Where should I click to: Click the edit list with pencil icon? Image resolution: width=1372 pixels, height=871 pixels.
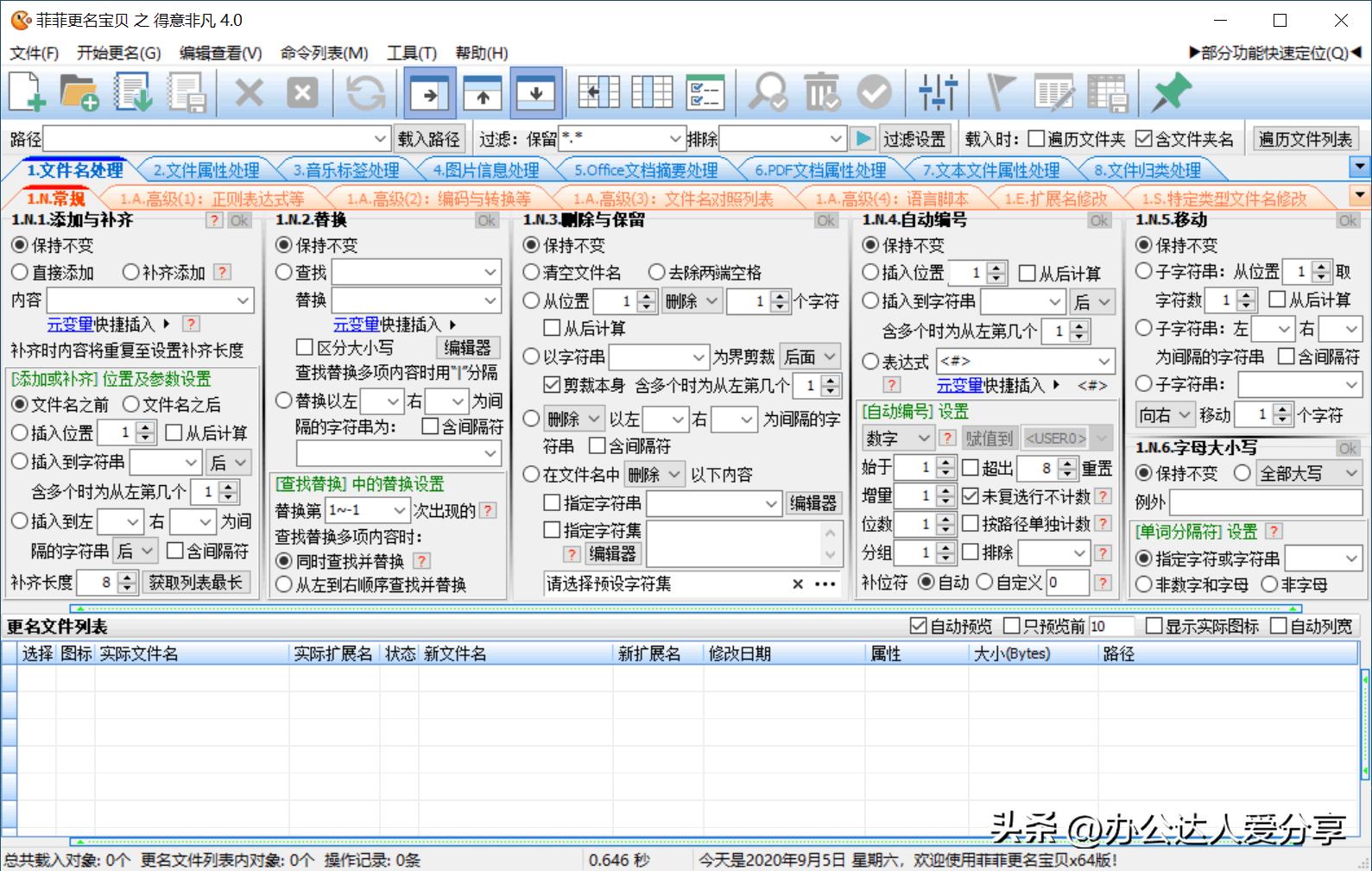coord(1054,92)
